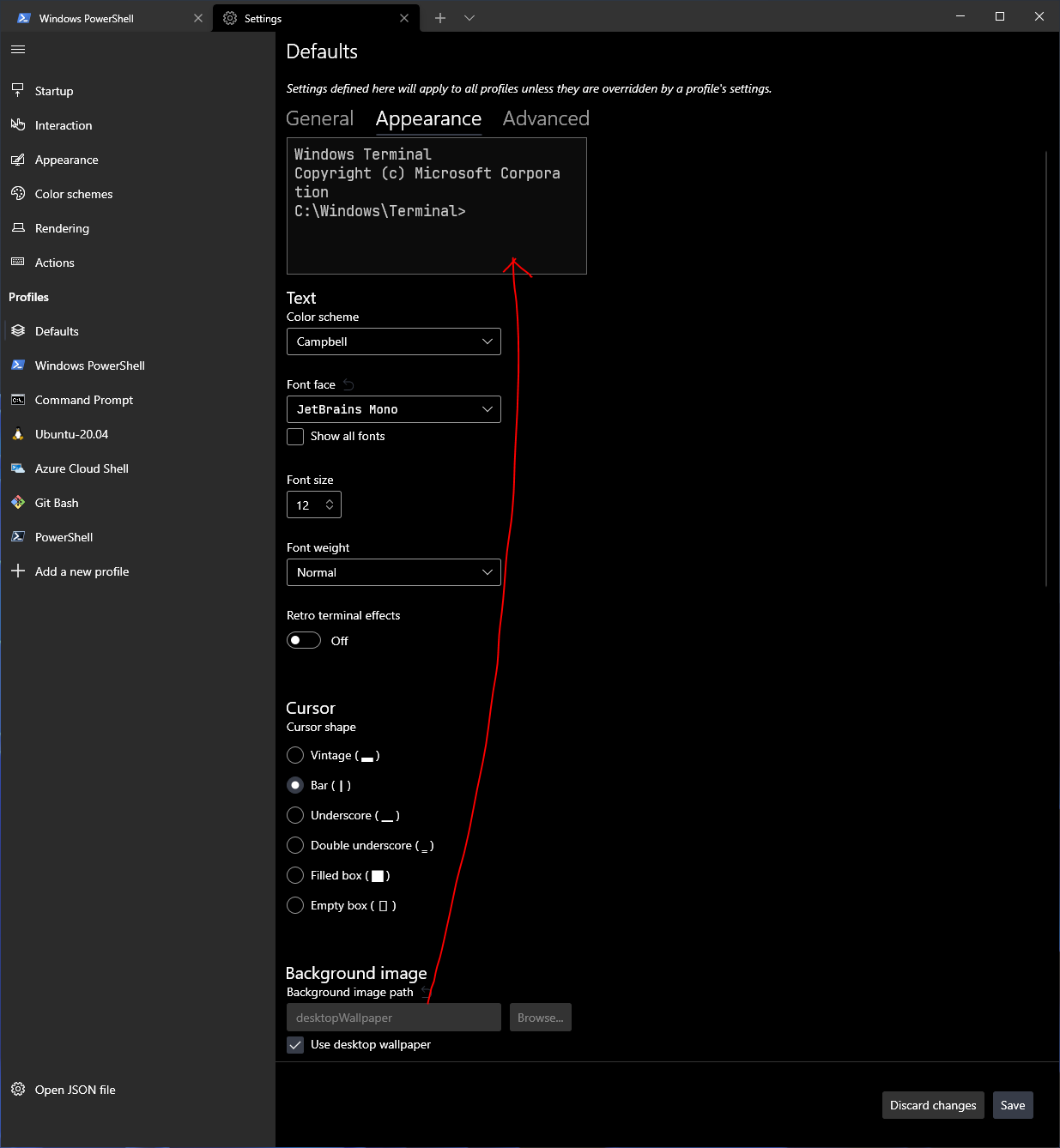
Task: Click the plus icon for Add a new profile
Action: point(18,571)
